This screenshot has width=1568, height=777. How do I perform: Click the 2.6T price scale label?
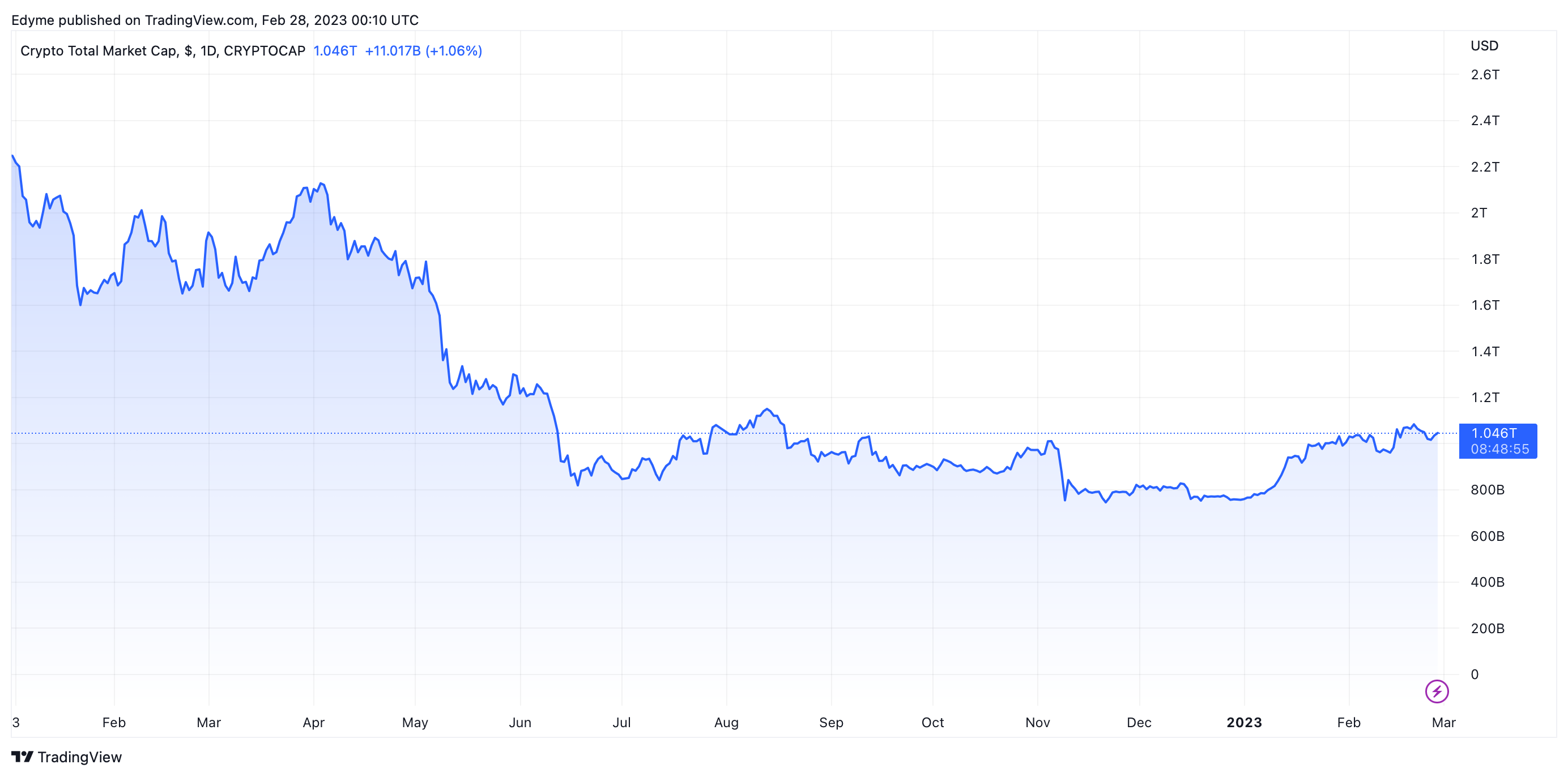tap(1485, 75)
